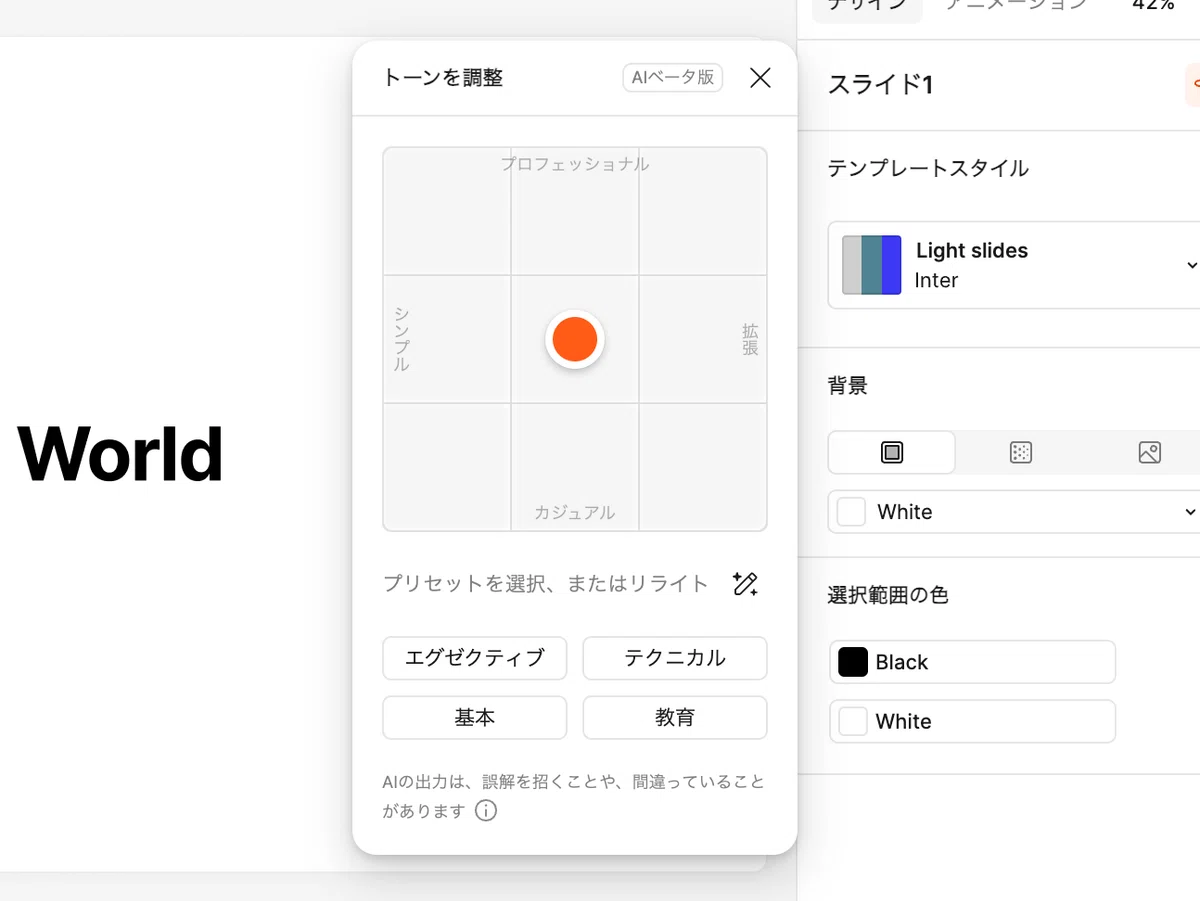Click the Light slides template color thumbnail
This screenshot has height=901, width=1200.
pos(872,265)
